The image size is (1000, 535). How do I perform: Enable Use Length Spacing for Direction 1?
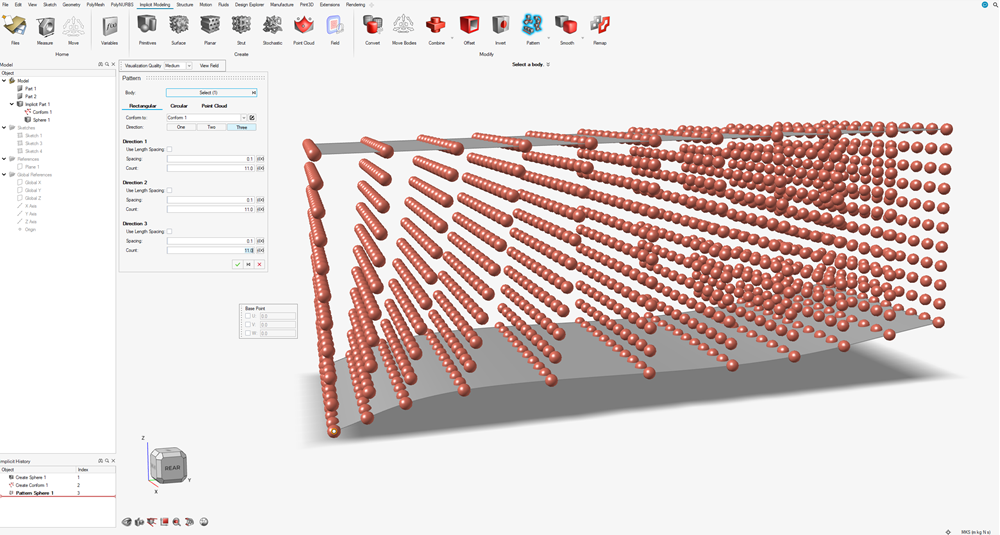tap(169, 149)
